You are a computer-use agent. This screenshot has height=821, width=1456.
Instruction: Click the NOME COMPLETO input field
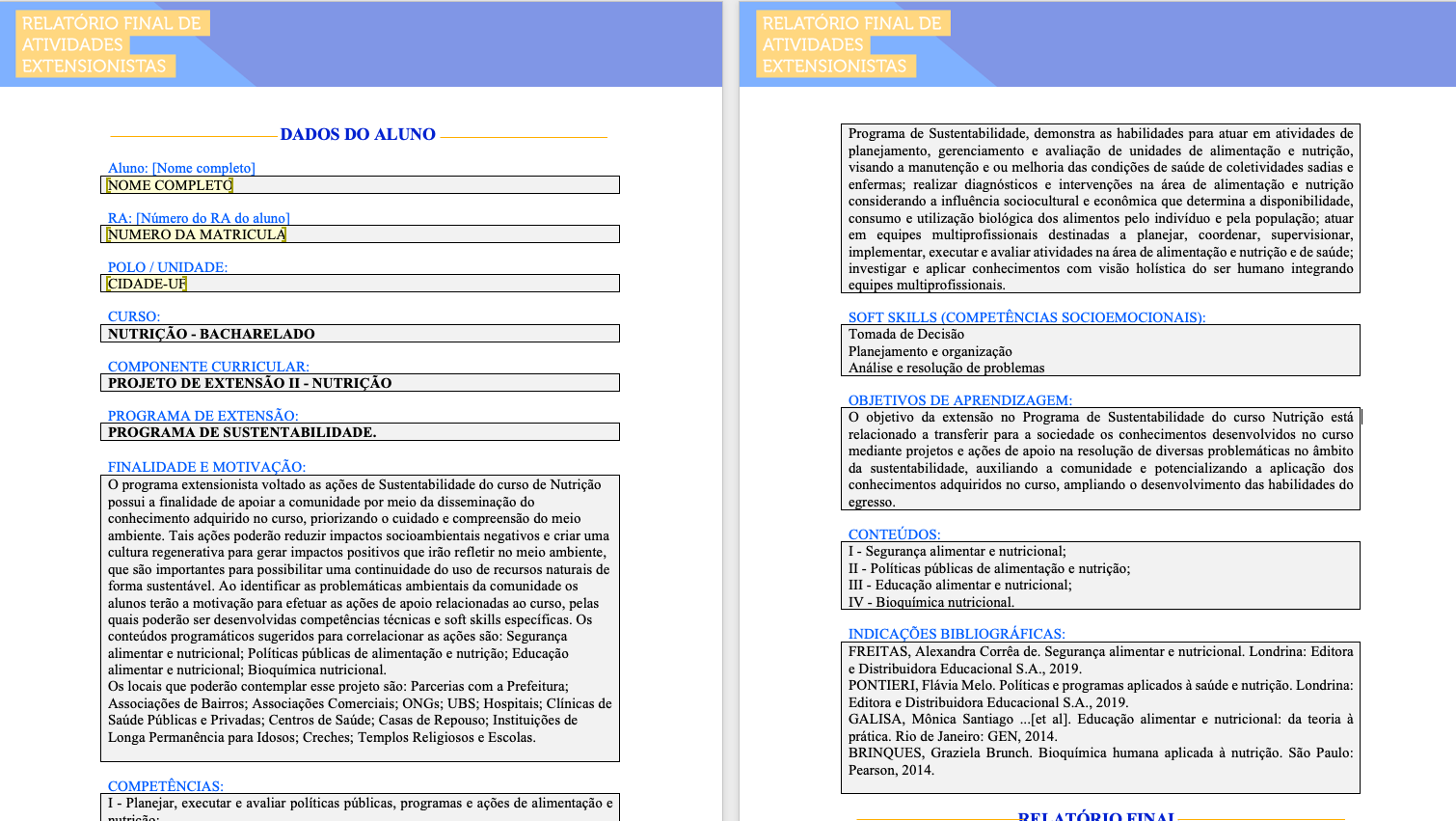(x=360, y=185)
